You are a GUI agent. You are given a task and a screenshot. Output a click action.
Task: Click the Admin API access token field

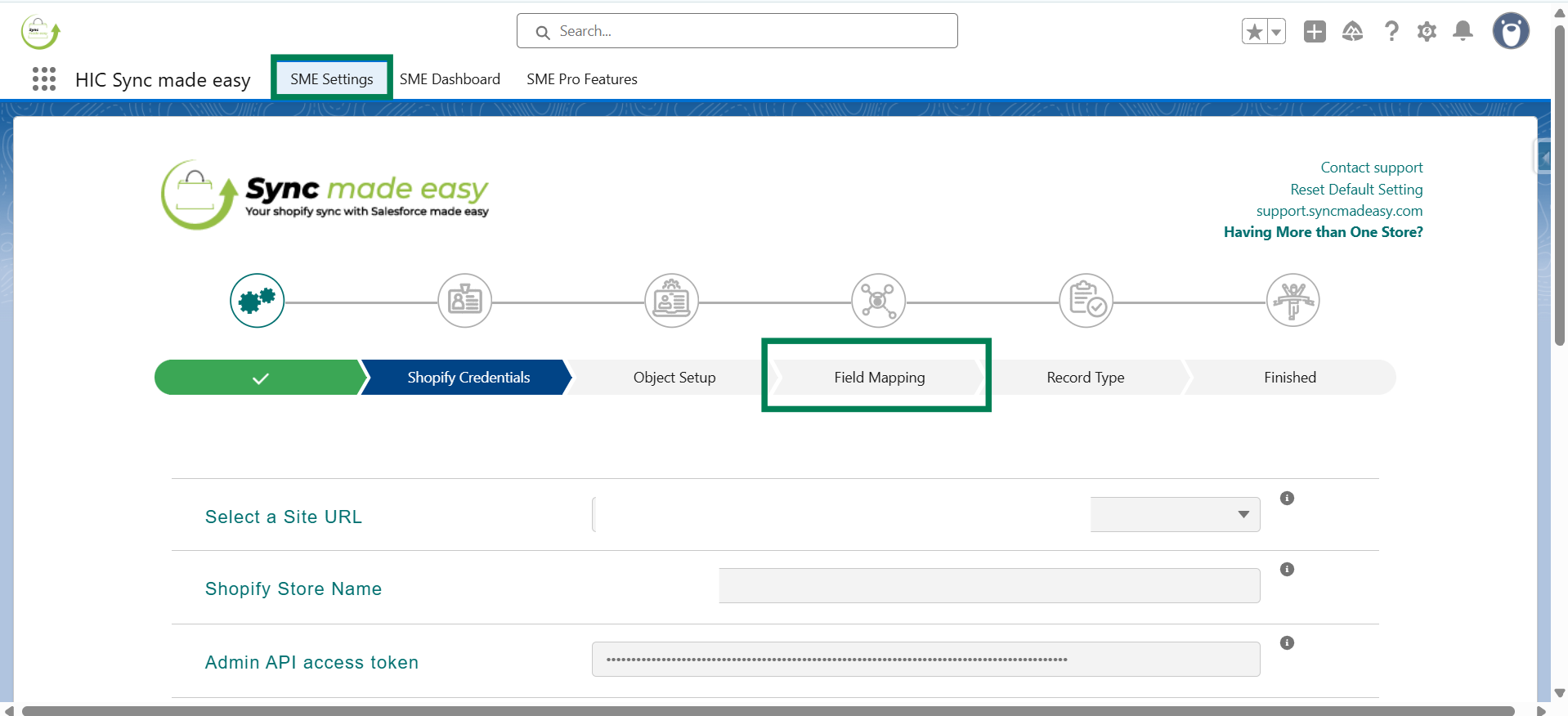[x=925, y=660]
